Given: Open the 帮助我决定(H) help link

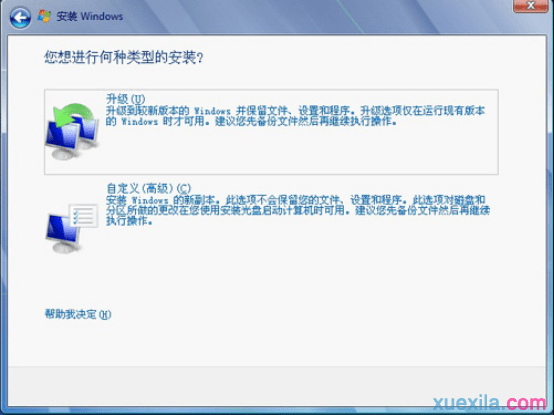Looking at the screenshot, I should point(78,314).
